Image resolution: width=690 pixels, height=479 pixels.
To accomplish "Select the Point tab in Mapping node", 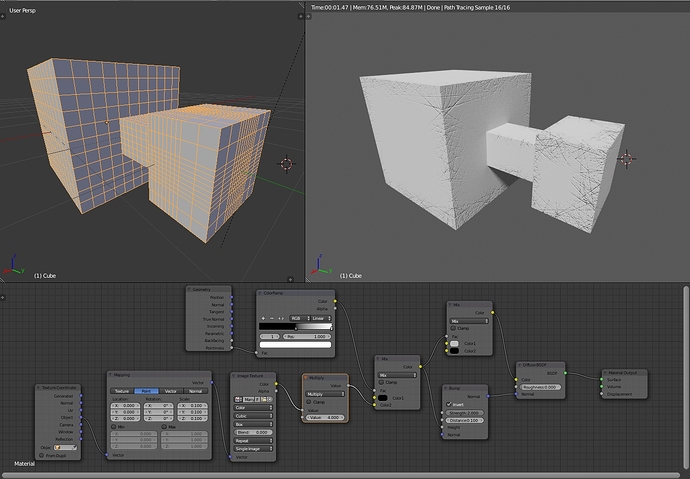I will pyautogui.click(x=146, y=391).
